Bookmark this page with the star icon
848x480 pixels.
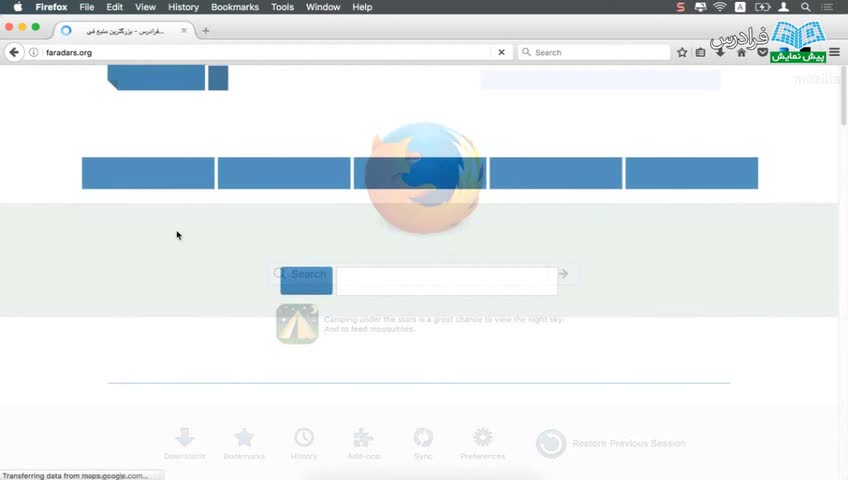tap(682, 52)
